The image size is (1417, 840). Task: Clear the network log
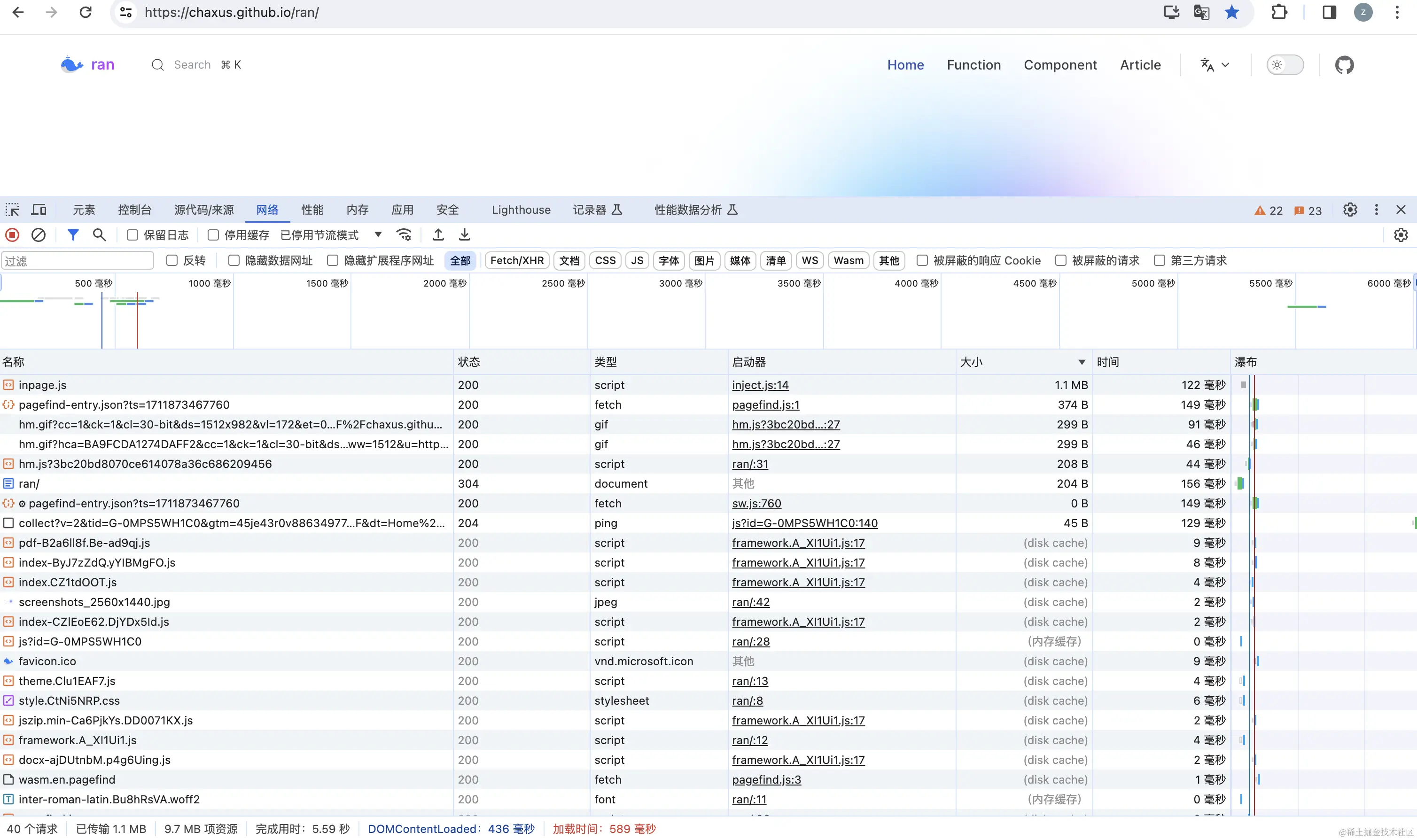click(x=38, y=235)
